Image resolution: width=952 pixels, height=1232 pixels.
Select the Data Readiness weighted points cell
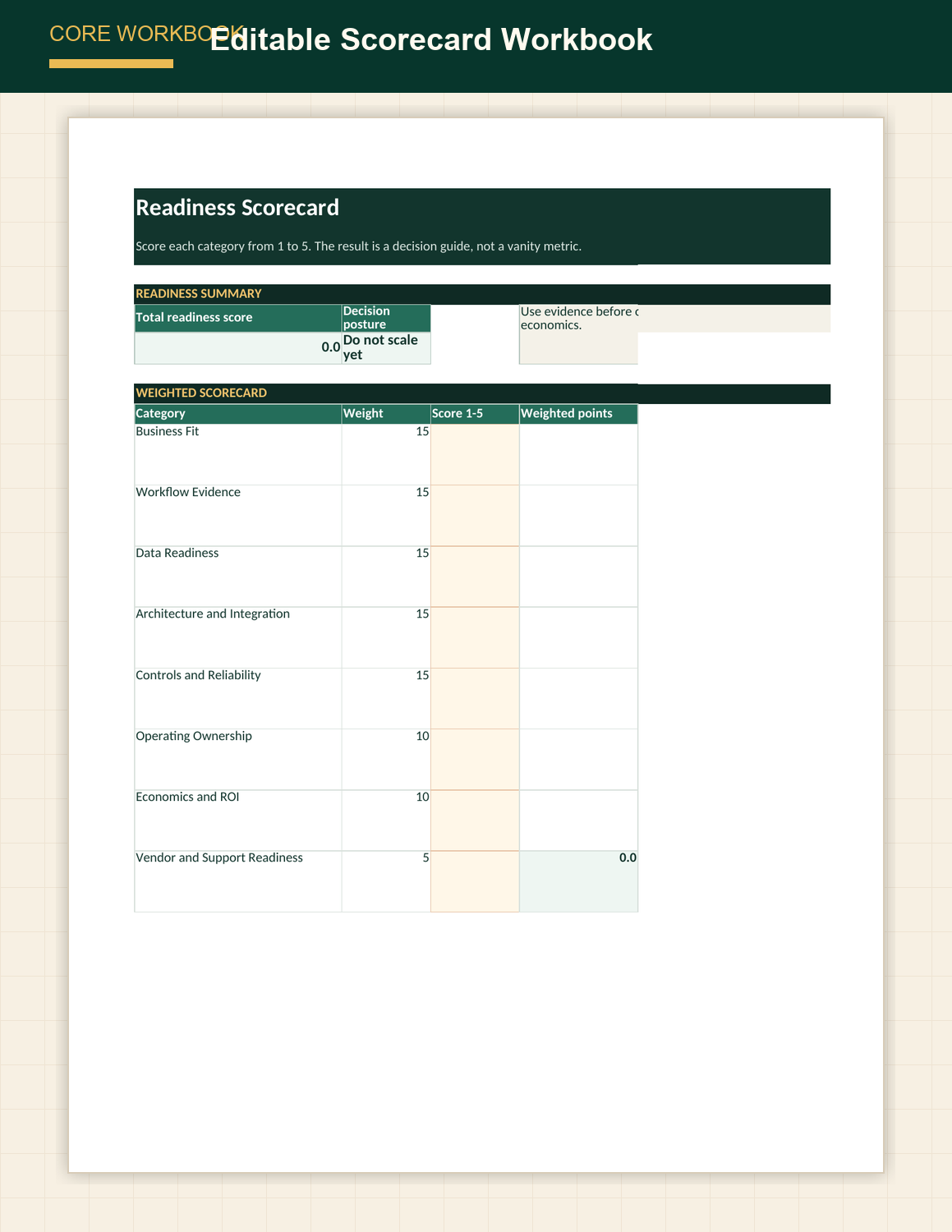coord(578,577)
